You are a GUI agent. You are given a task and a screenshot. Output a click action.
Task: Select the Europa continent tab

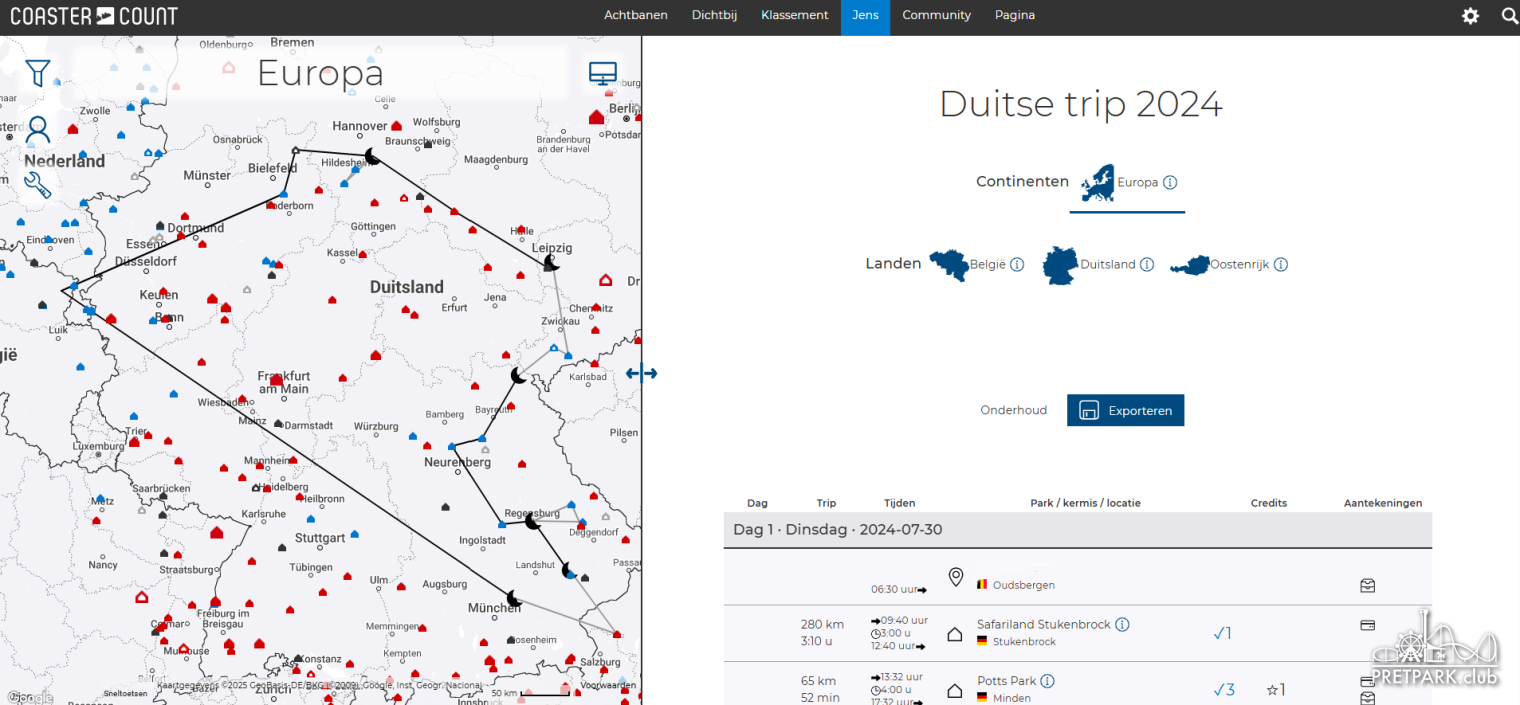point(1126,184)
